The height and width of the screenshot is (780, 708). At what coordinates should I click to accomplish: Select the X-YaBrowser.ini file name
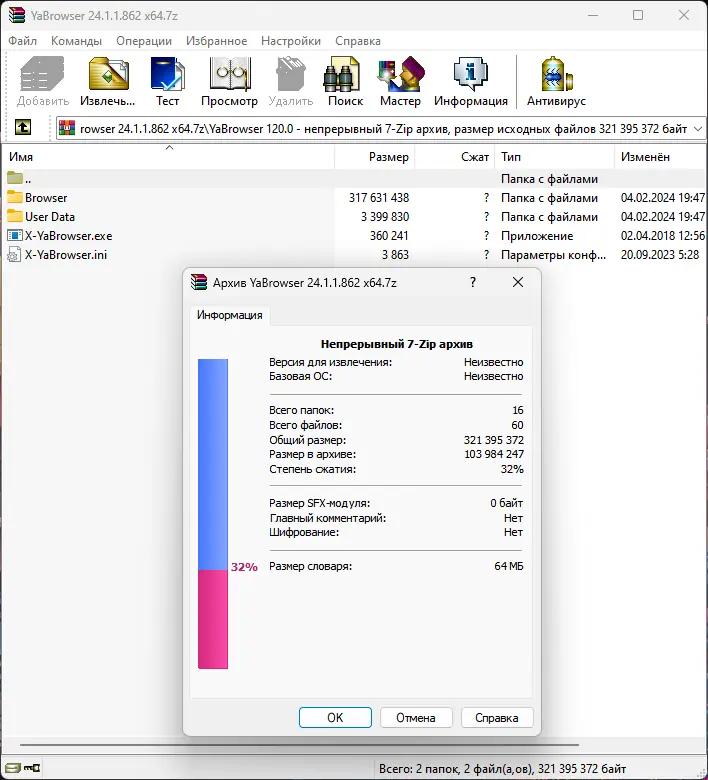66,255
